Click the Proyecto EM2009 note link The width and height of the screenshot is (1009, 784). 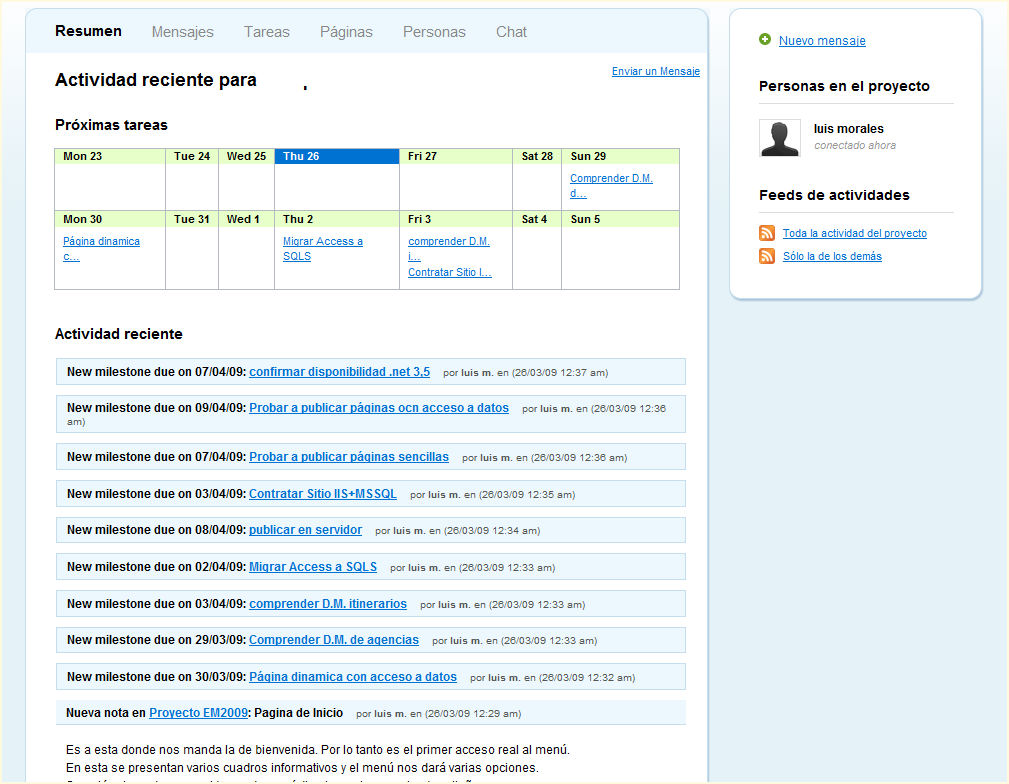[x=197, y=713]
